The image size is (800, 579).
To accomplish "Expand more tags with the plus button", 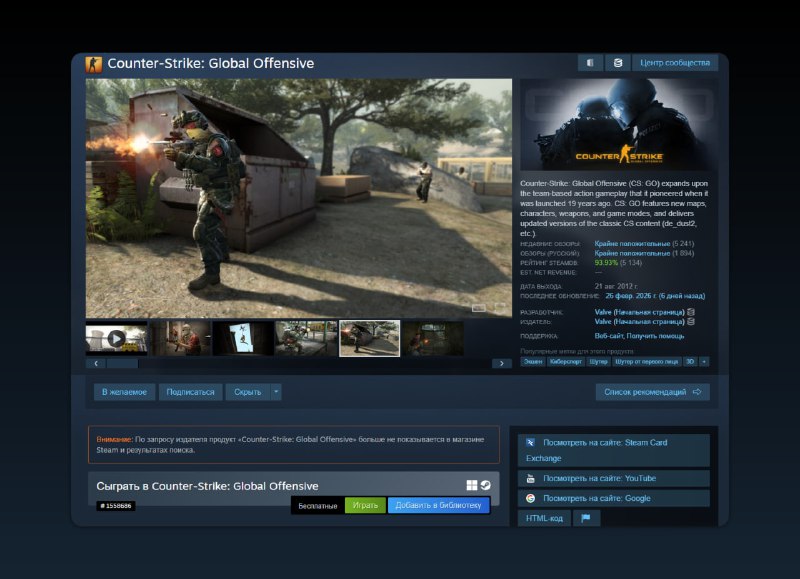I will [x=704, y=361].
